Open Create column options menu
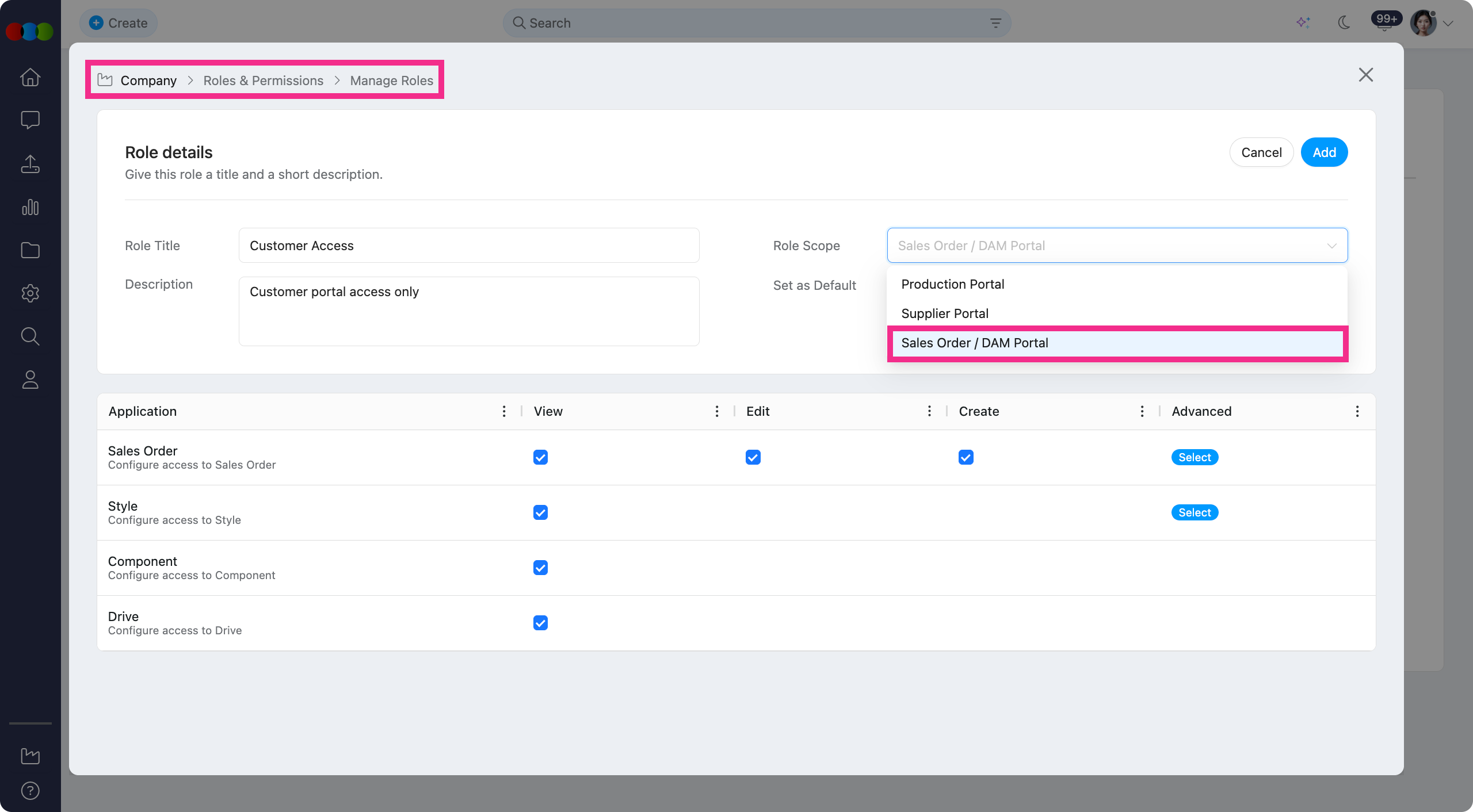 (1142, 411)
